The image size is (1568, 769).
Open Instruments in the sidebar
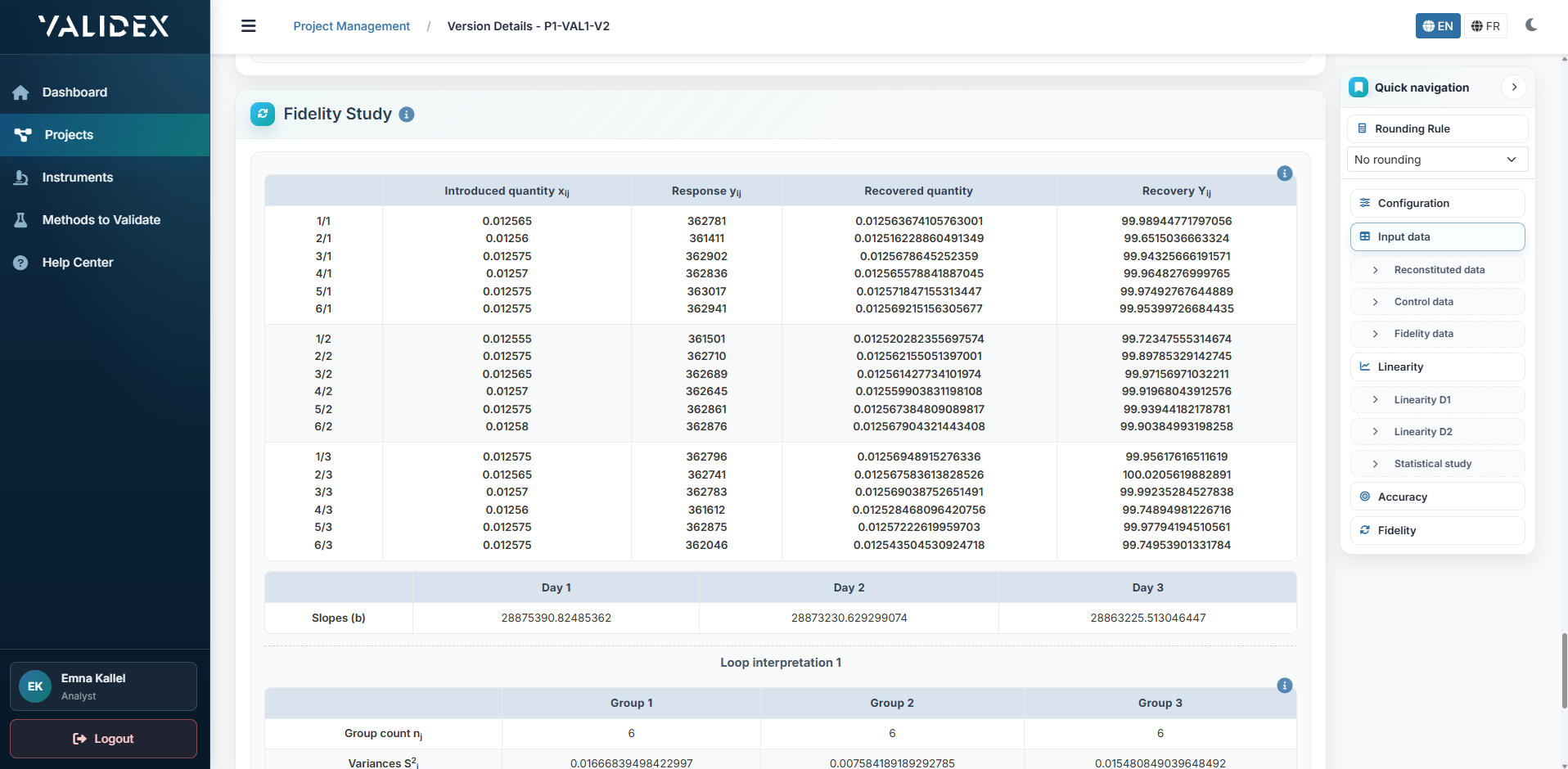pyautogui.click(x=78, y=178)
